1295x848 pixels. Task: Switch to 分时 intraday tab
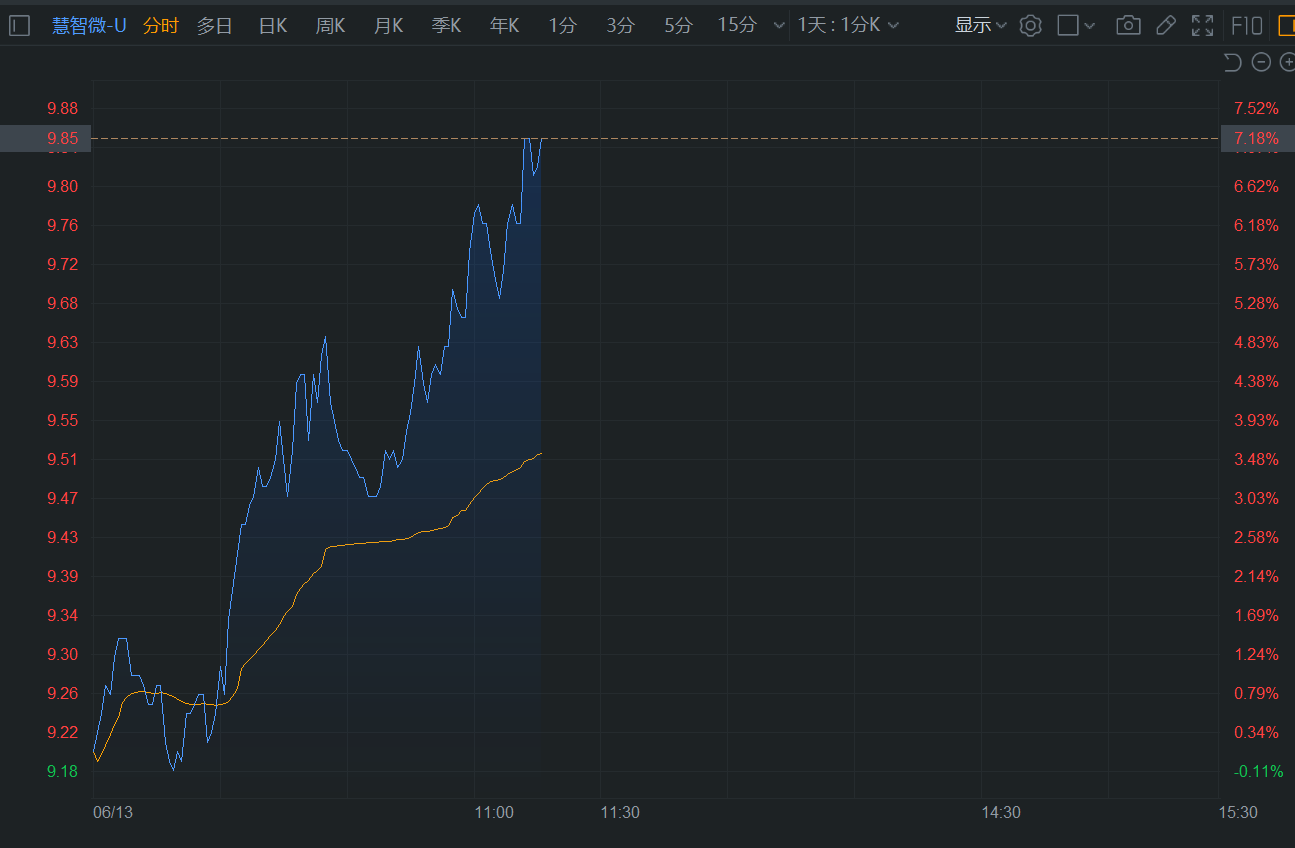coord(161,26)
